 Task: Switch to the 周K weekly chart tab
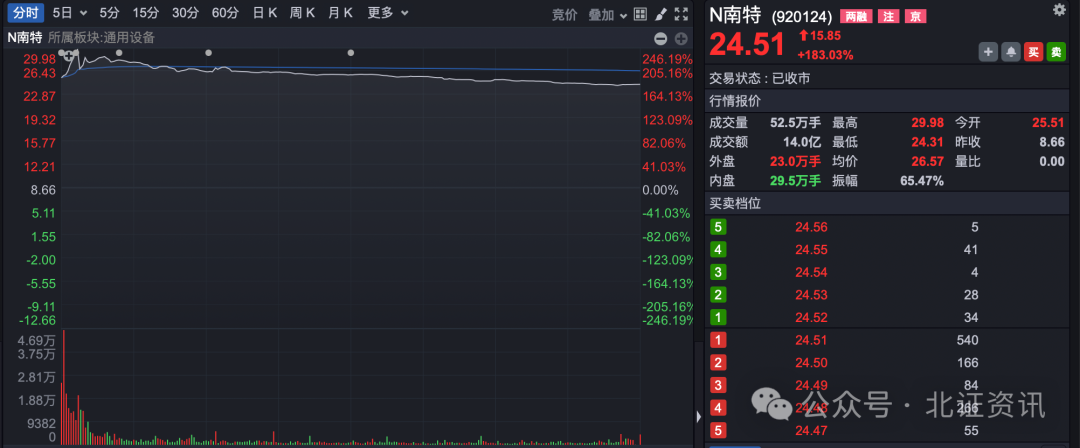tap(302, 13)
